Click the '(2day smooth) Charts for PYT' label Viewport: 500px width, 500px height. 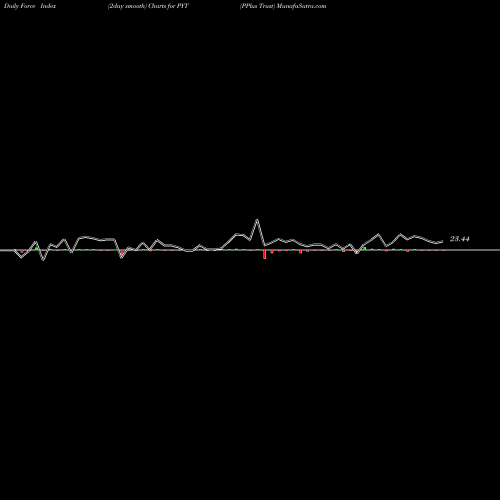tap(148, 6)
